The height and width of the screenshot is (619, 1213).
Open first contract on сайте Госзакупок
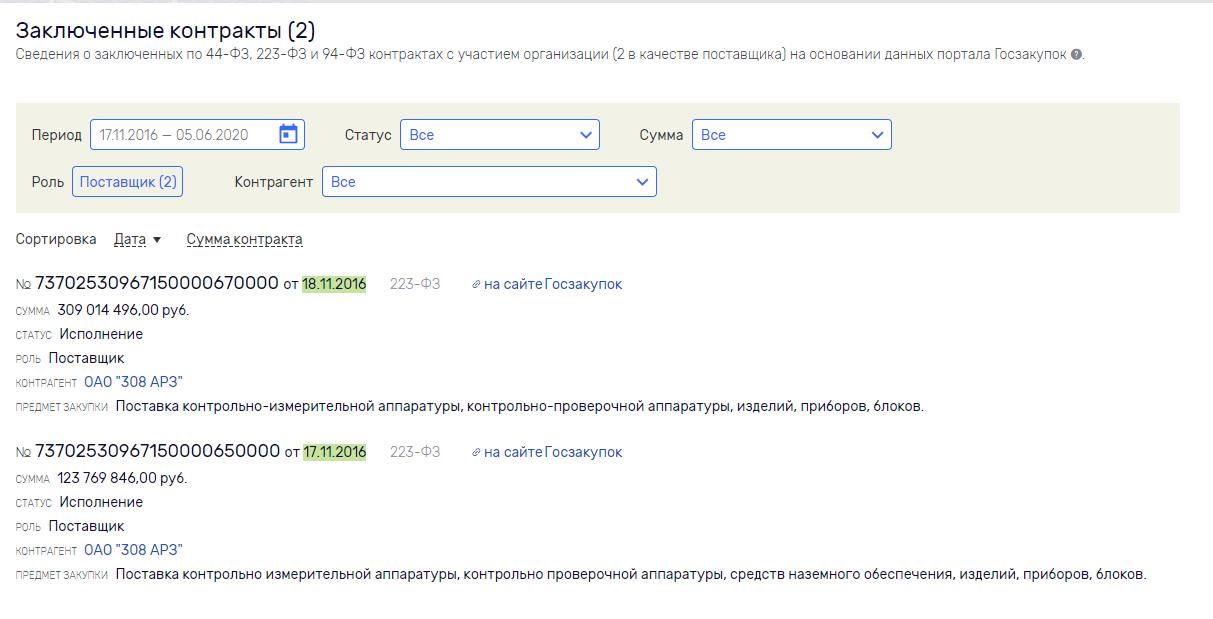click(552, 284)
